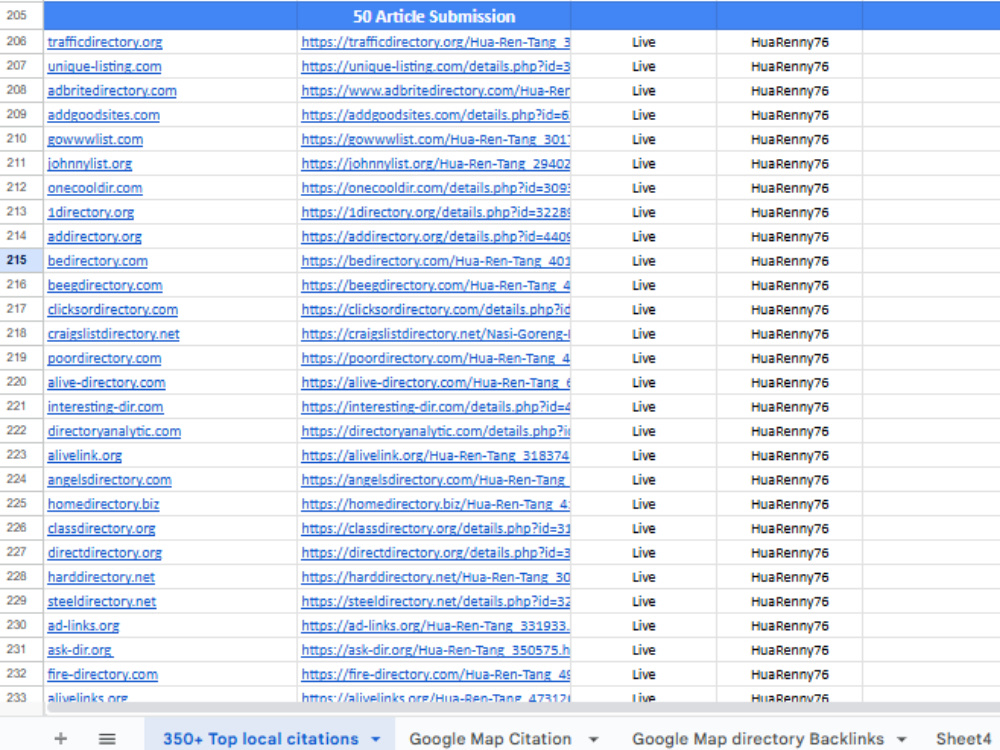The width and height of the screenshot is (1000, 750).
Task: Open the https://ad-links.org/Hua-Ren-Tang URL
Action: [x=436, y=626]
